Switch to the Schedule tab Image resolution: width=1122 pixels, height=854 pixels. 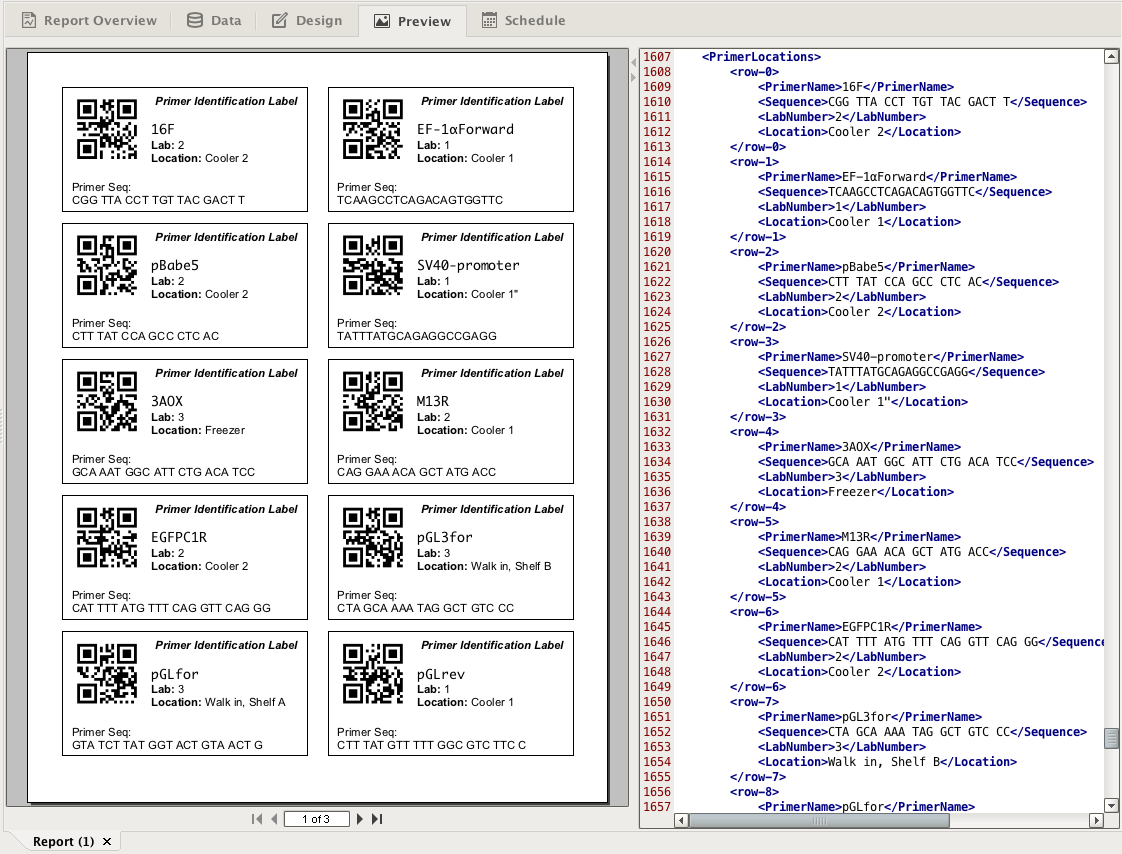[524, 19]
